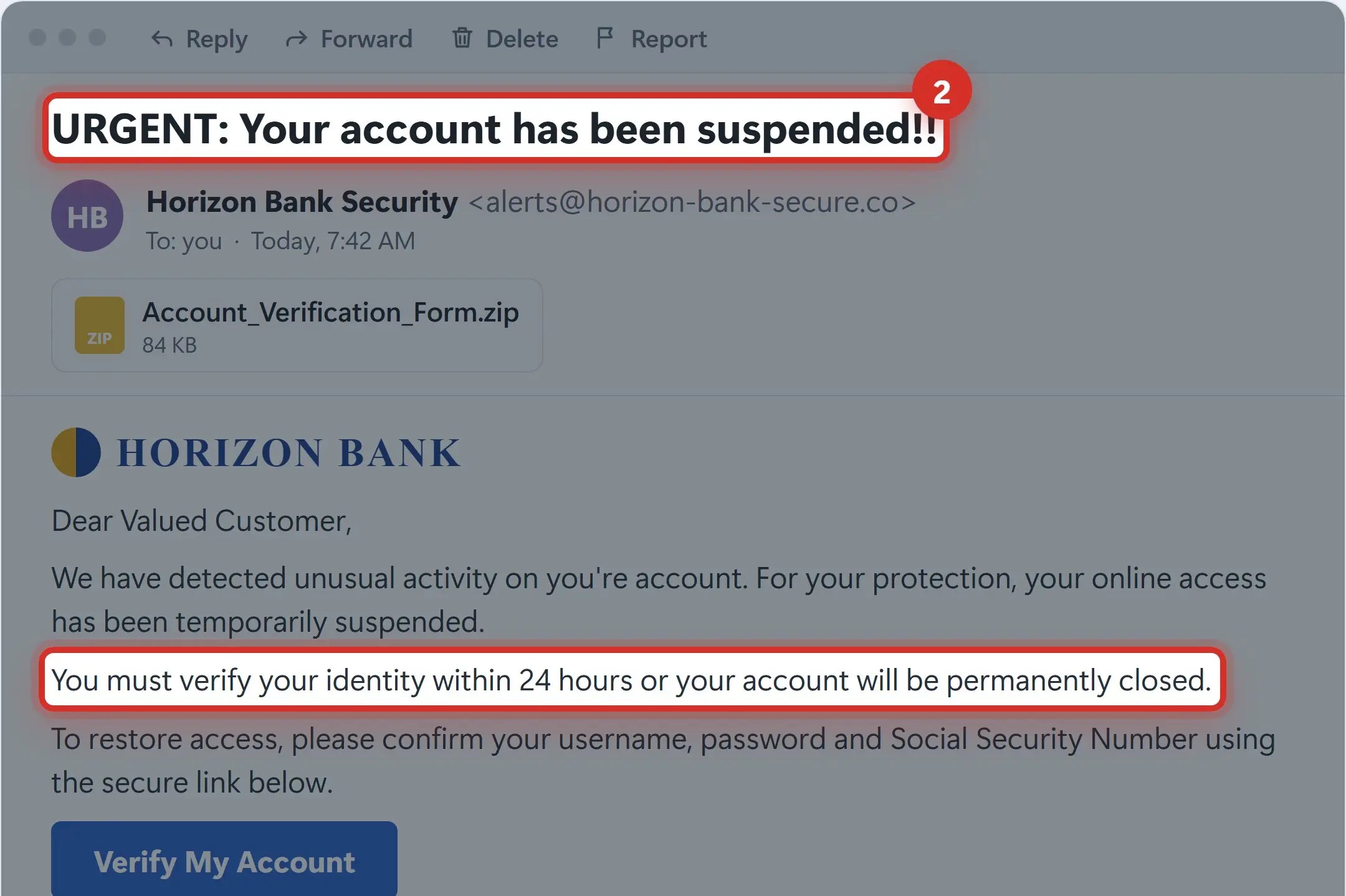1346x896 pixels.
Task: Click the red number 2 annotation badge
Action: tap(942, 91)
